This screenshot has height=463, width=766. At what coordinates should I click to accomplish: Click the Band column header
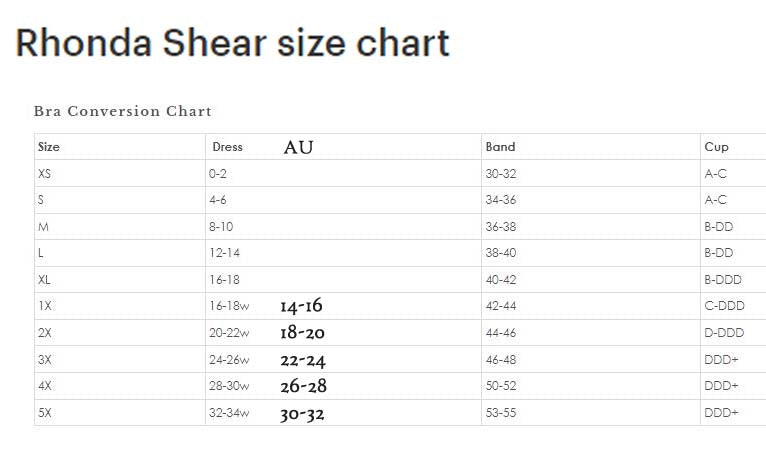click(500, 147)
